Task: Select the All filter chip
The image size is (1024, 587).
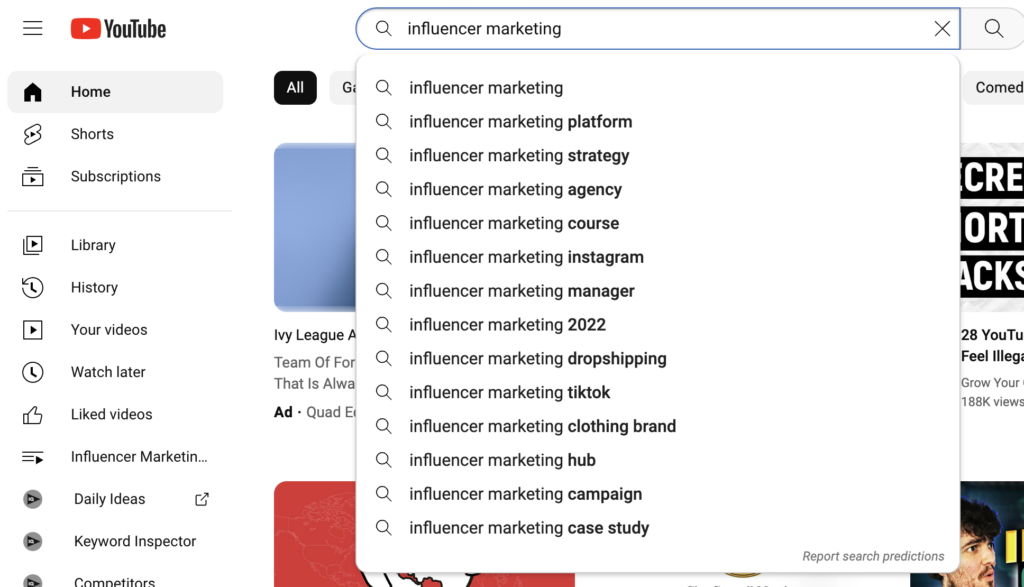Action: 294,87
